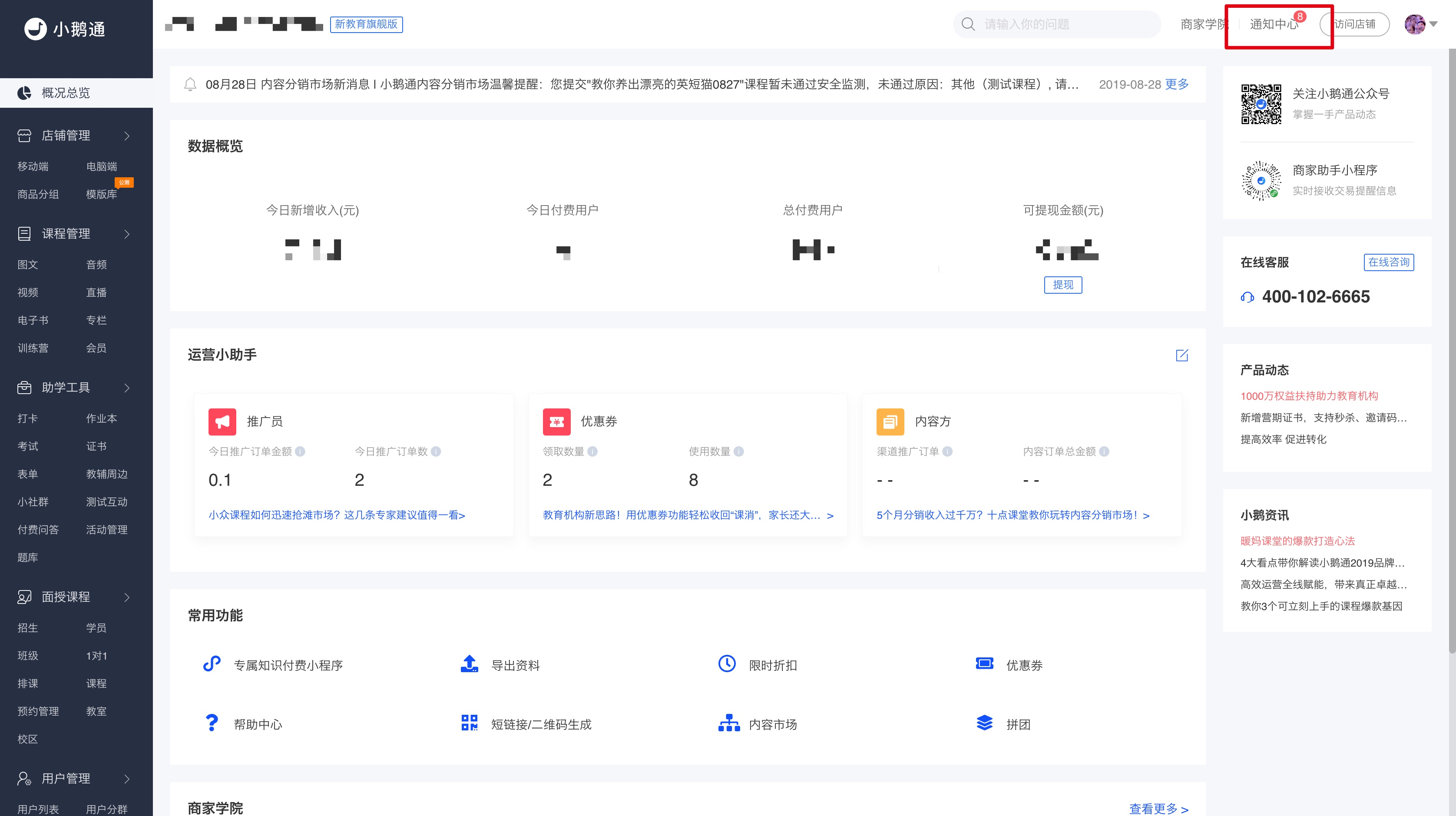
Task: Click the 在线咨询 button
Action: pos(1389,262)
